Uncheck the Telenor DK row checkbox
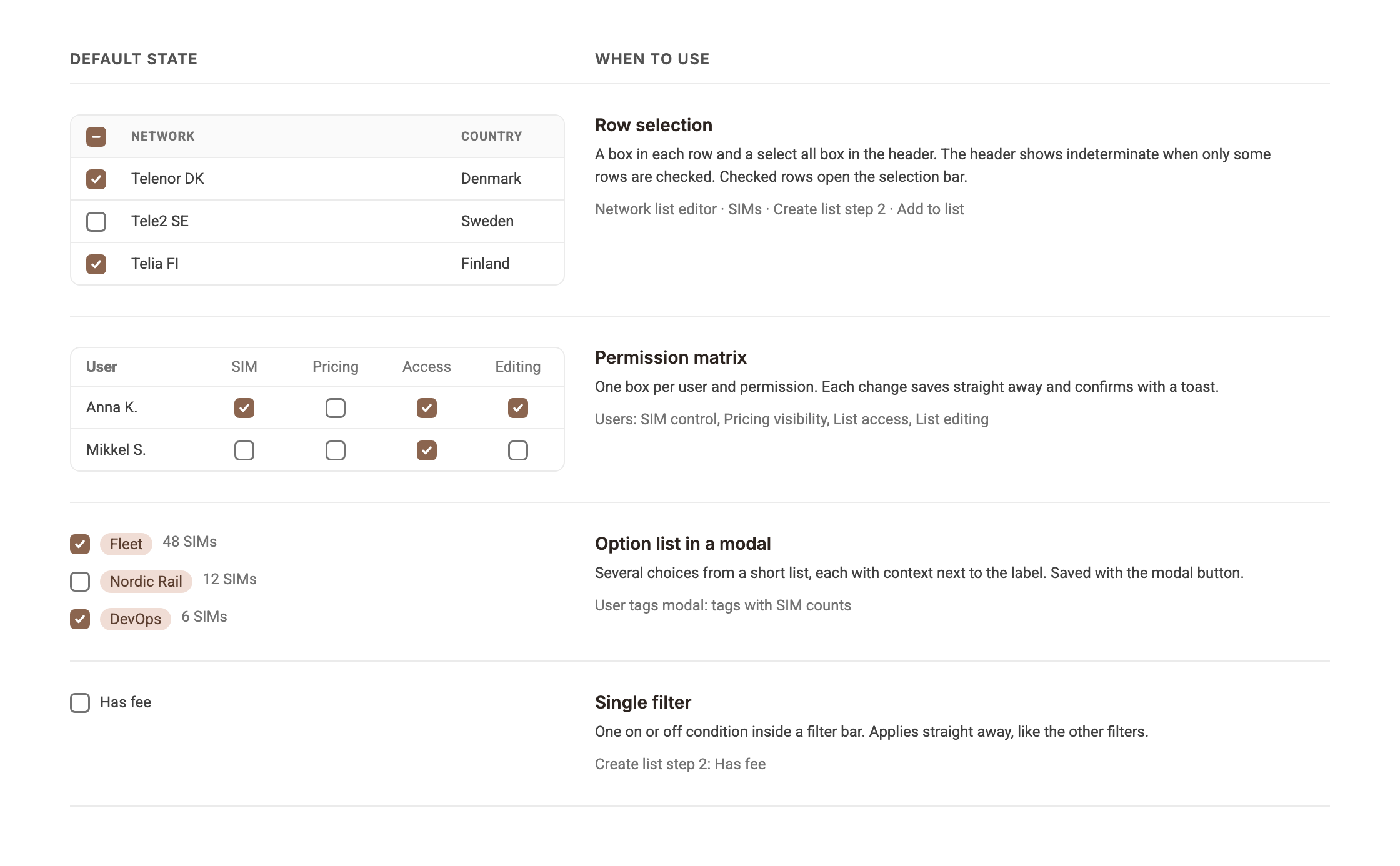 tap(96, 179)
